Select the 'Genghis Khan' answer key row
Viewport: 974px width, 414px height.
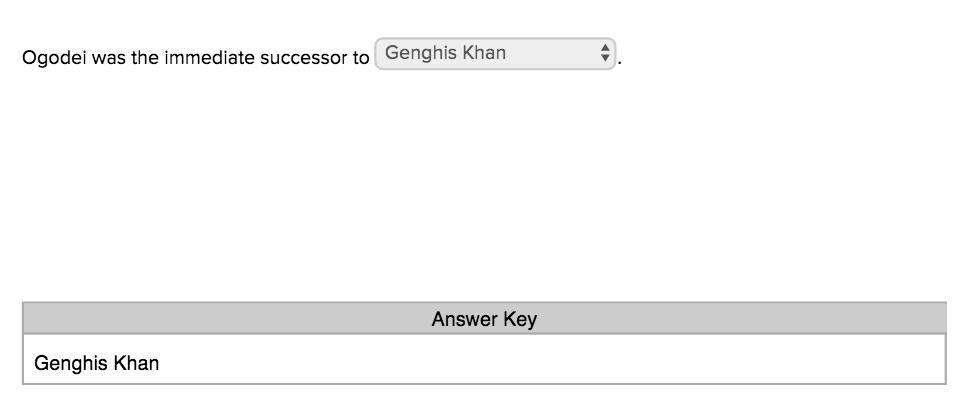point(484,363)
